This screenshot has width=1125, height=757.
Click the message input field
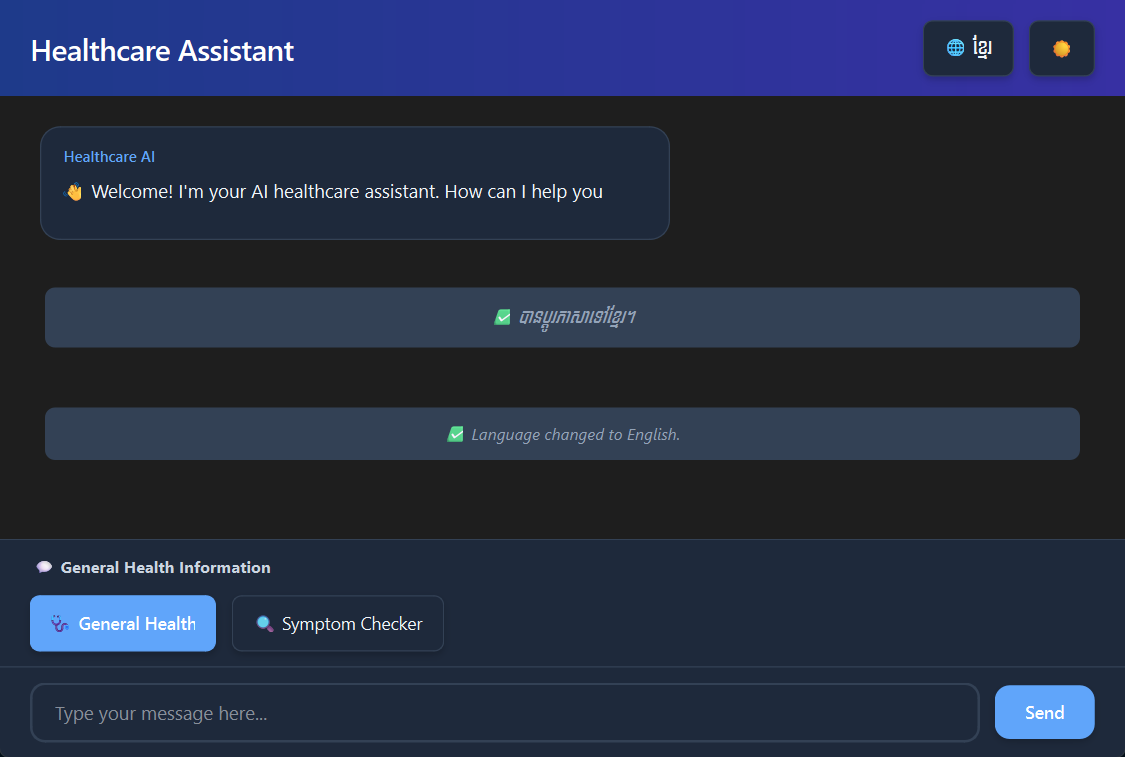(x=504, y=713)
